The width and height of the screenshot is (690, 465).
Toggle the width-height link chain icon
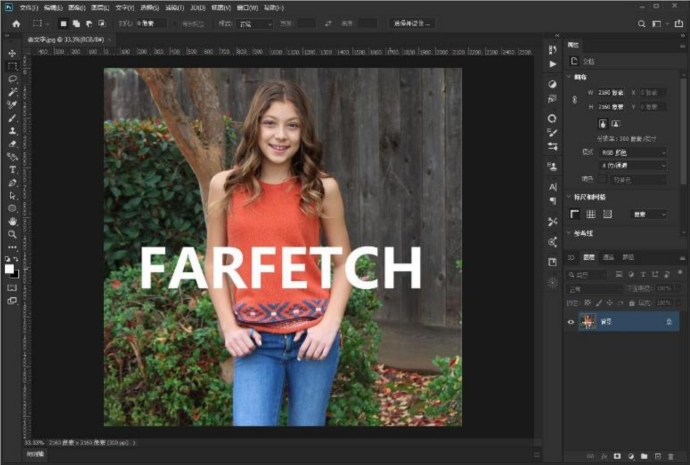pyautogui.click(x=574, y=99)
